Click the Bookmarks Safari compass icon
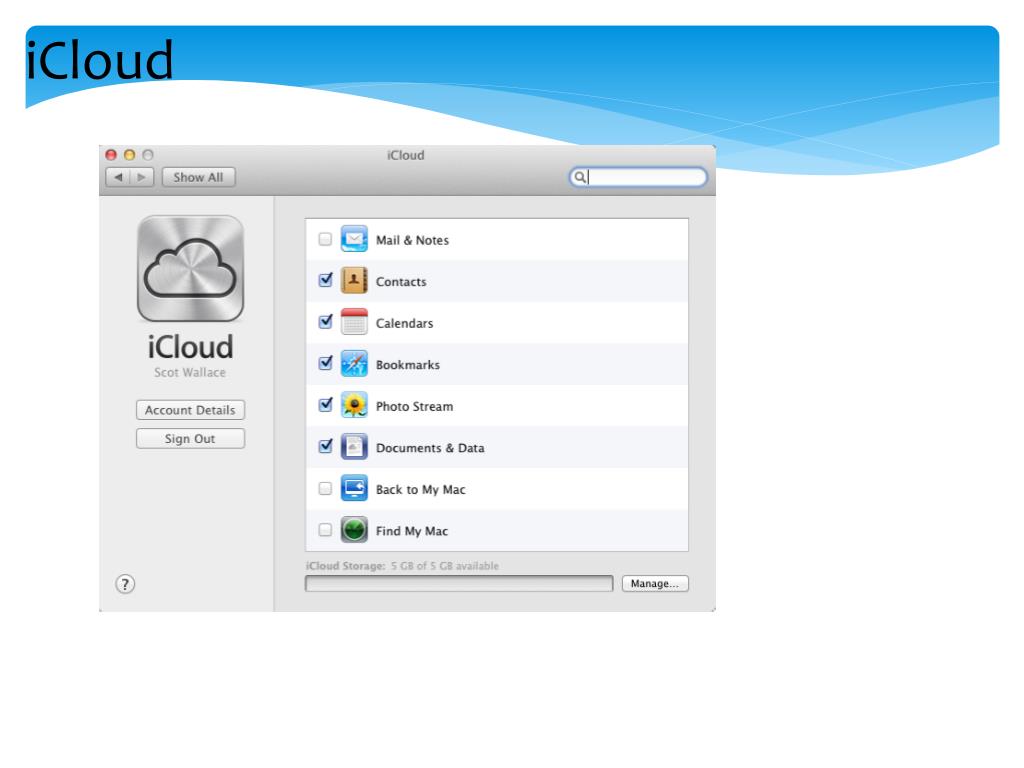 pyautogui.click(x=354, y=364)
